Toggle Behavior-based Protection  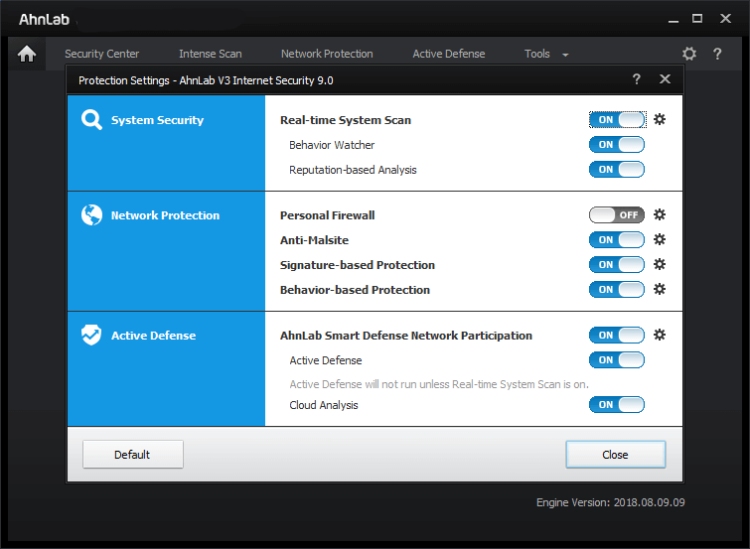pyautogui.click(x=617, y=289)
